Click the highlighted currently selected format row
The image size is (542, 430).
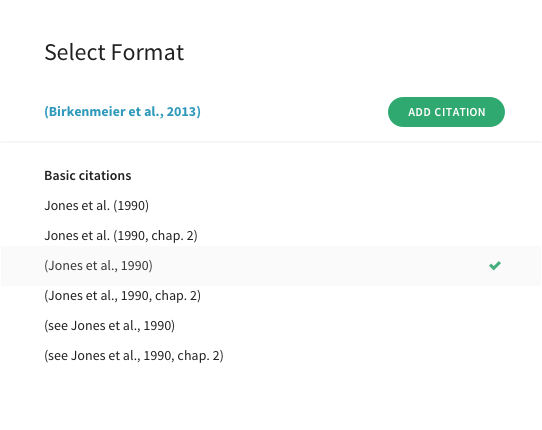pyautogui.click(x=271, y=266)
